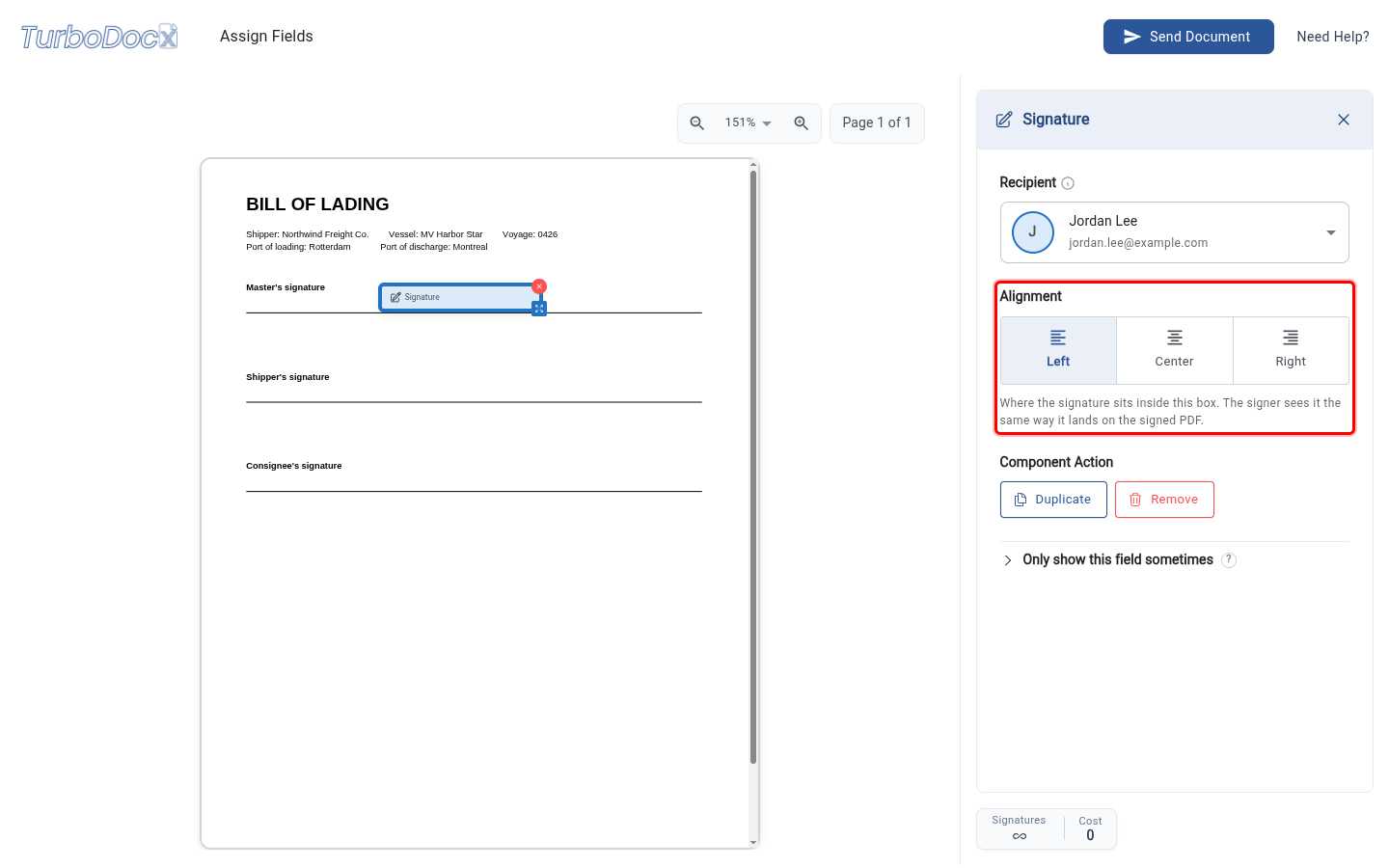Click the Signature panel edit icon
This screenshot has height=868, width=1389.
coord(1004,120)
